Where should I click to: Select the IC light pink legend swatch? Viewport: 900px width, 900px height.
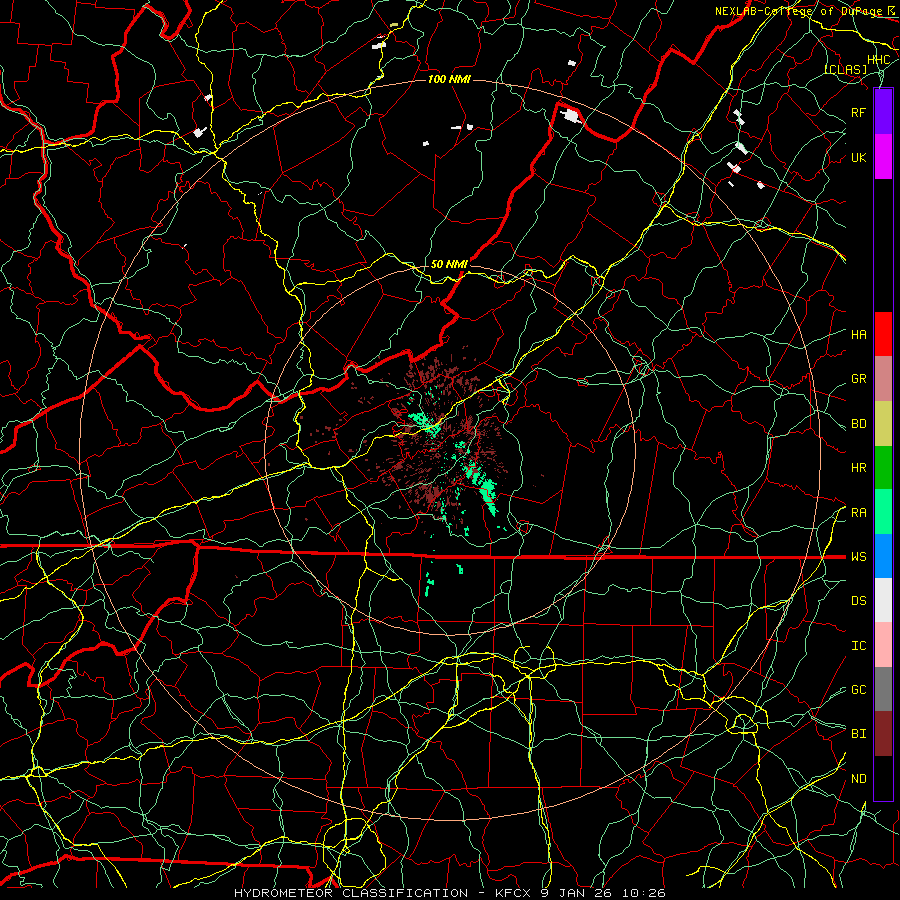(883, 645)
